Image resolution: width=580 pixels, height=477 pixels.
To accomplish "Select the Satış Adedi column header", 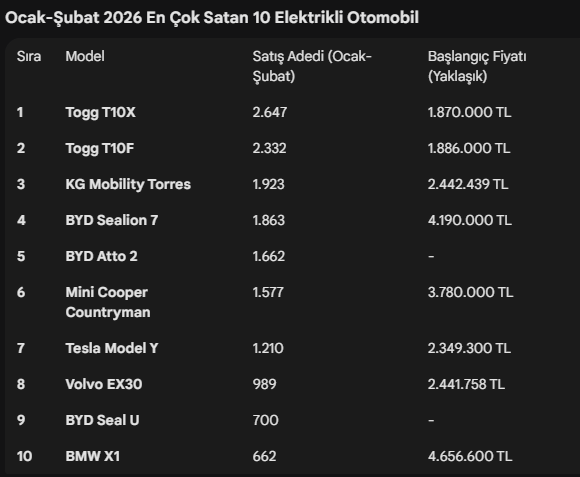I will pos(312,67).
